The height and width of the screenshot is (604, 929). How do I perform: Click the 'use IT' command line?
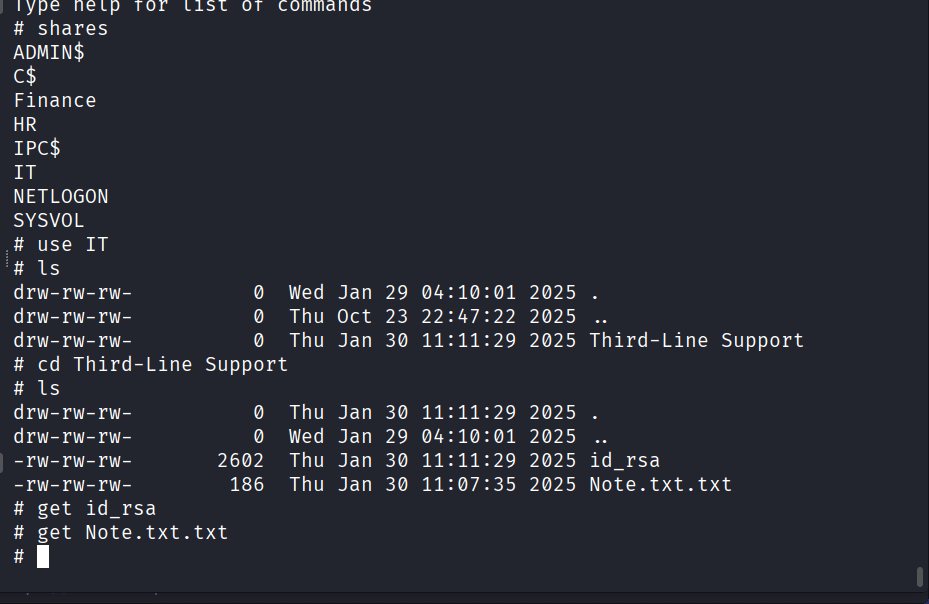click(72, 245)
